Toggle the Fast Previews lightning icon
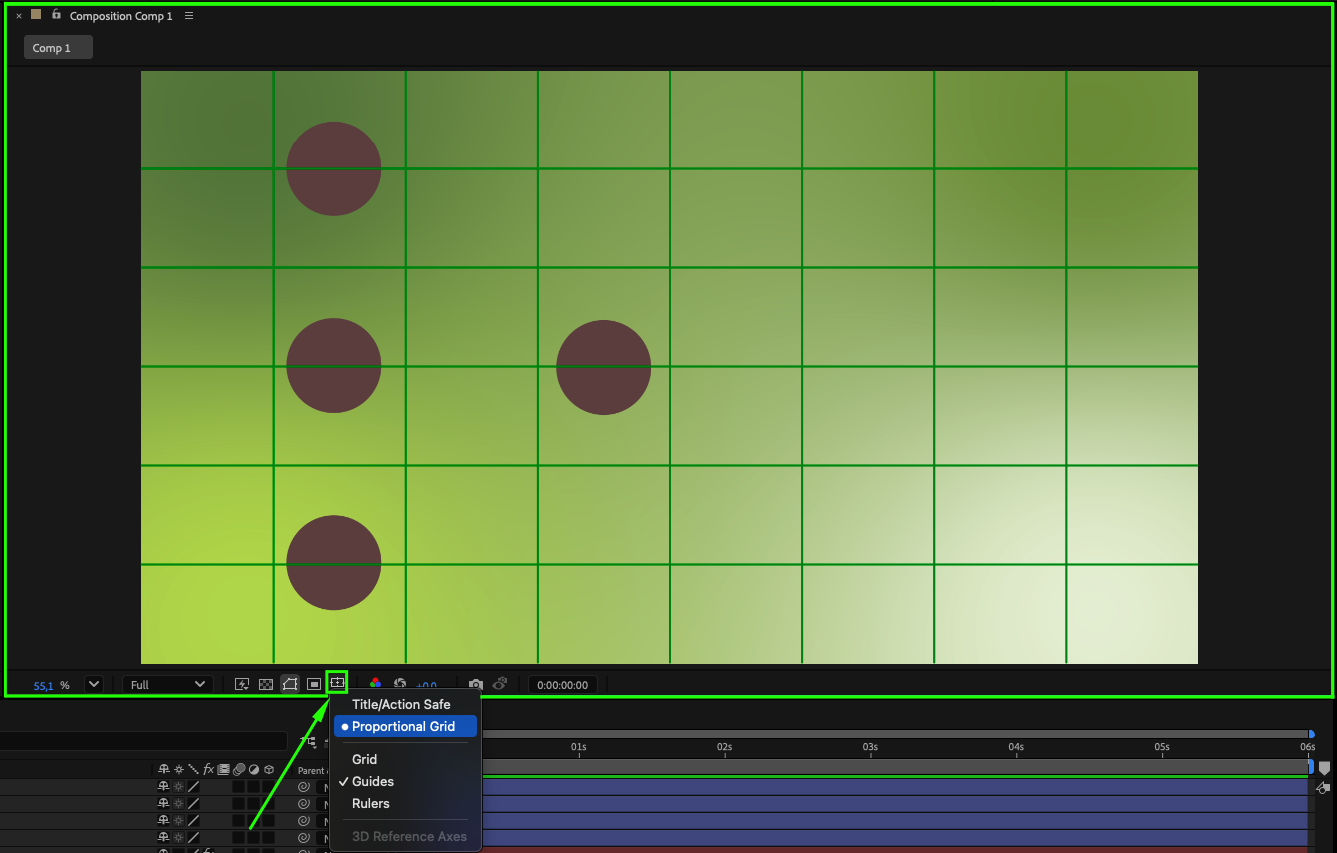 pos(242,684)
